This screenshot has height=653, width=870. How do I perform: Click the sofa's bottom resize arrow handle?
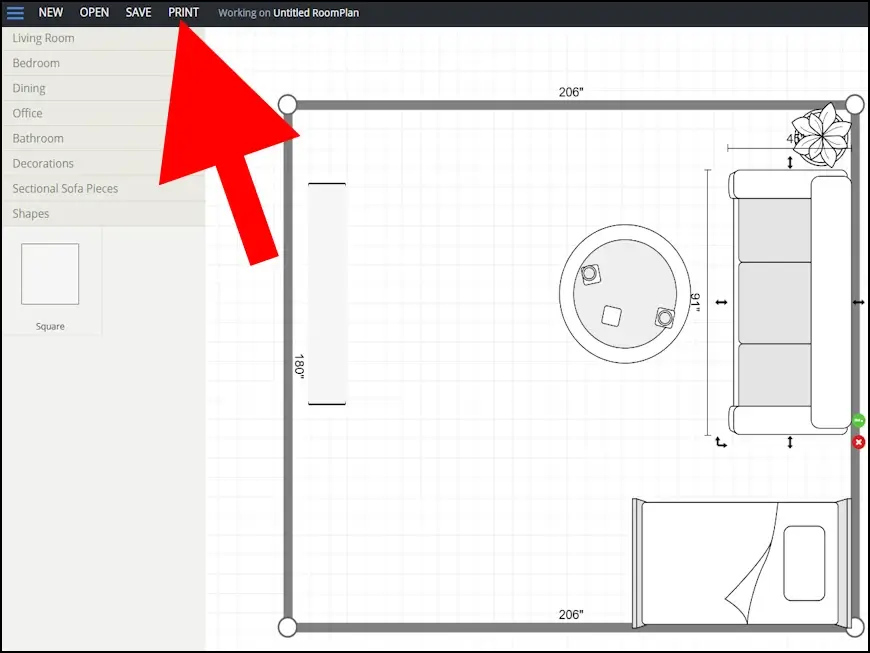[791, 442]
